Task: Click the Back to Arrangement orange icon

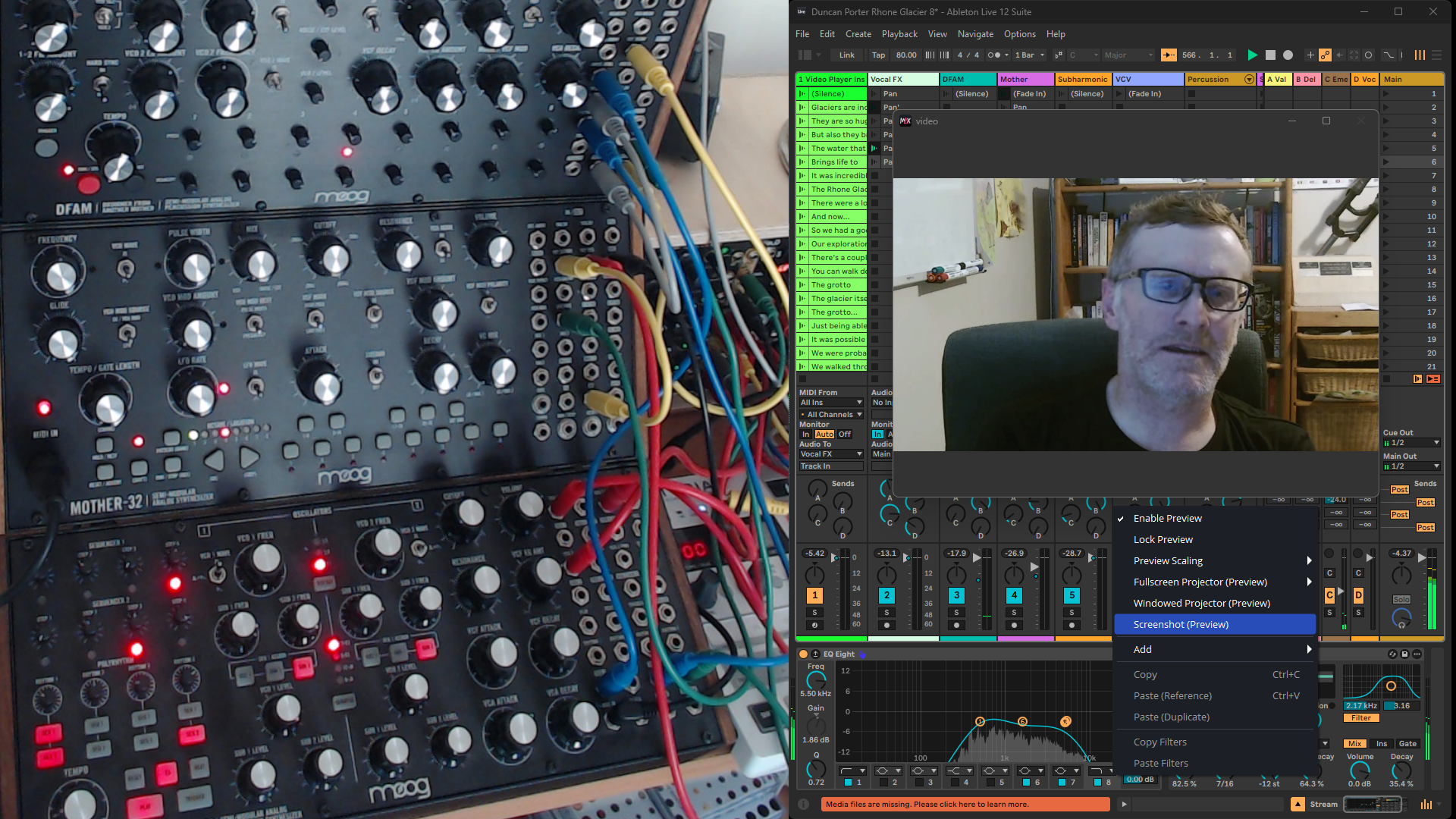Action: coord(1433,379)
